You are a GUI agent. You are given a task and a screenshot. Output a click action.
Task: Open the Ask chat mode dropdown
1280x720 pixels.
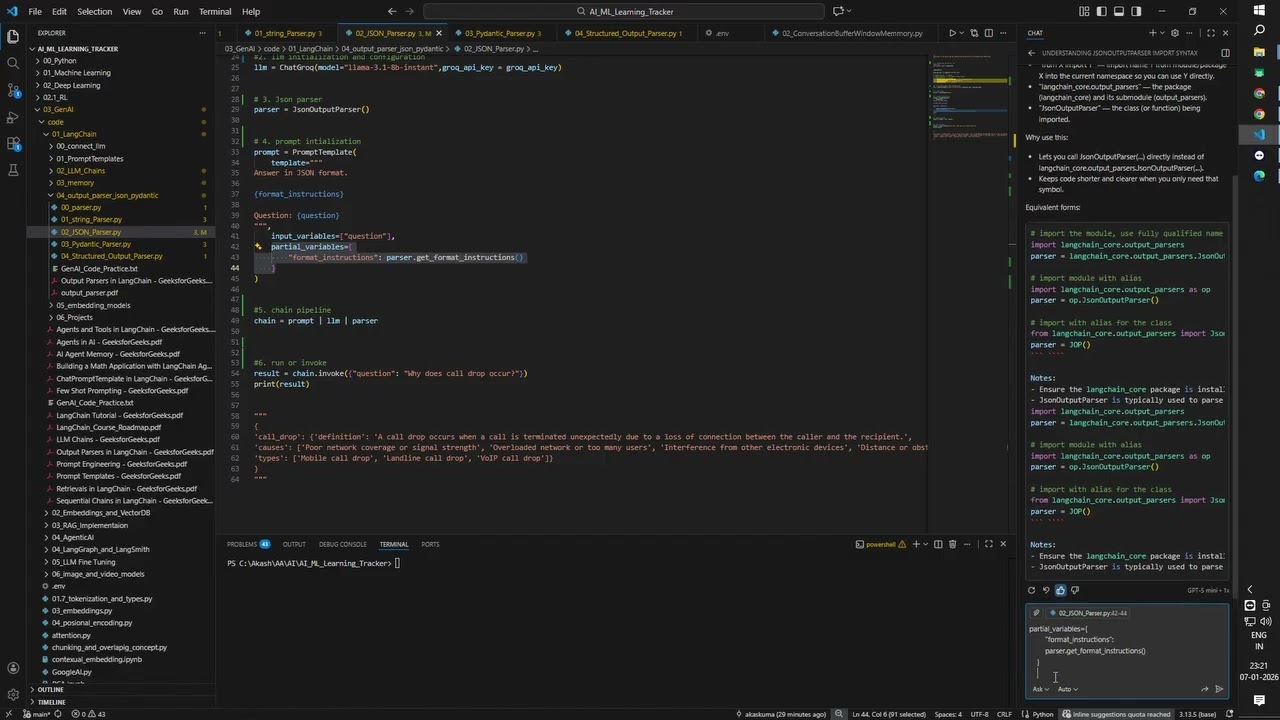1040,689
